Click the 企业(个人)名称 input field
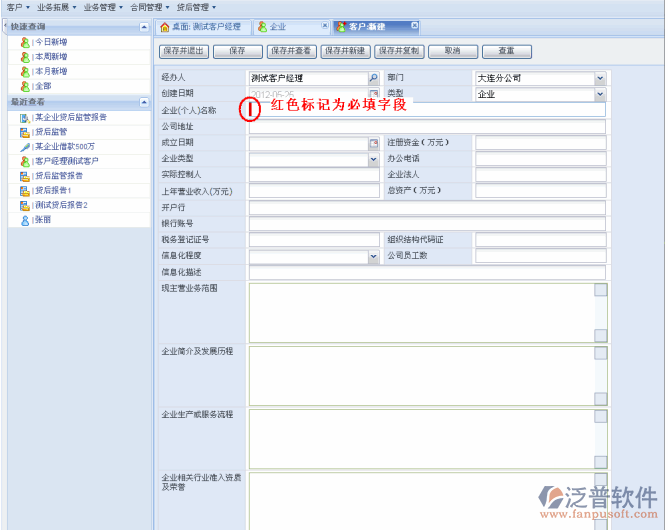Screen dimensions: 668x530 tap(427, 111)
